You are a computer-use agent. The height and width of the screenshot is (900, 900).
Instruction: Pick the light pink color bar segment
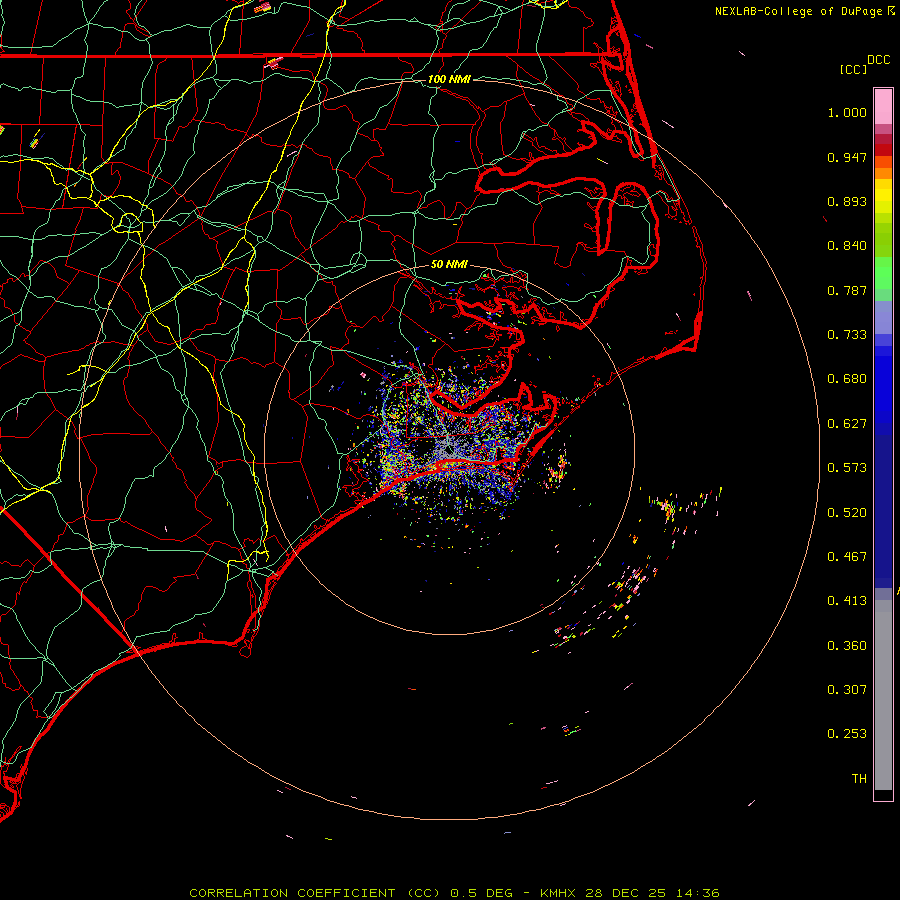pos(883,107)
